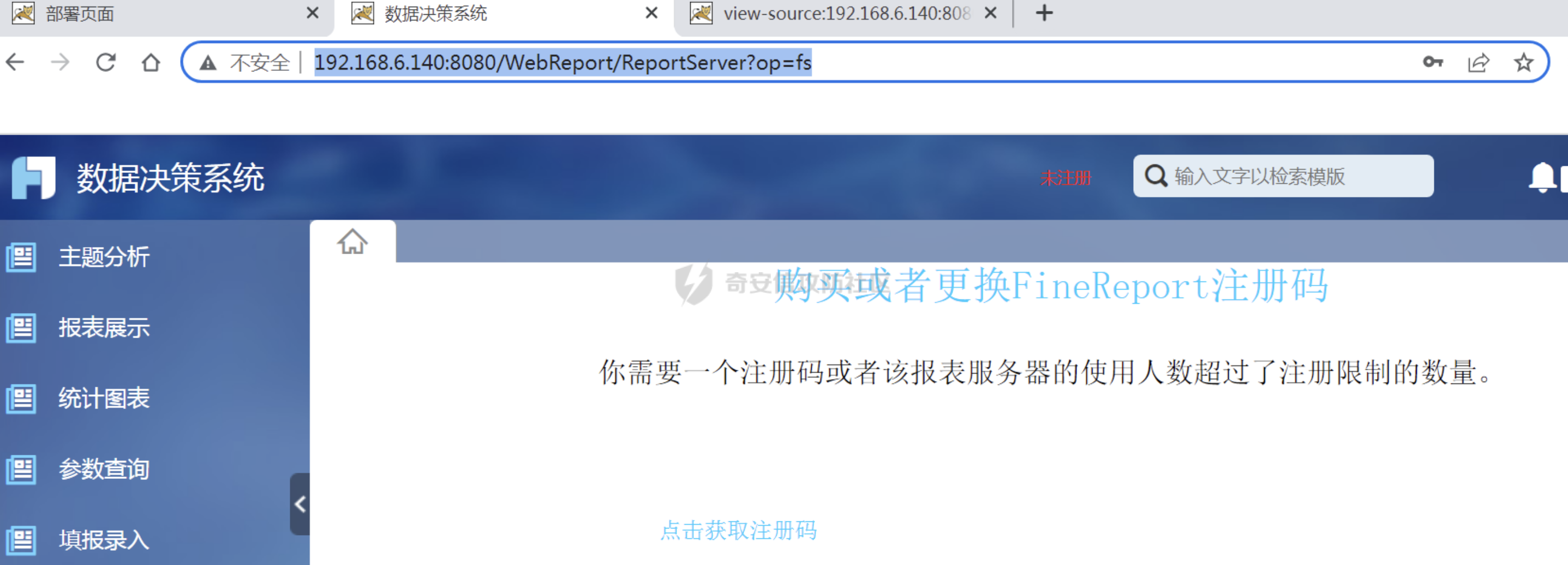Open the saved passwords key icon
The width and height of the screenshot is (1568, 565).
pyautogui.click(x=1433, y=62)
